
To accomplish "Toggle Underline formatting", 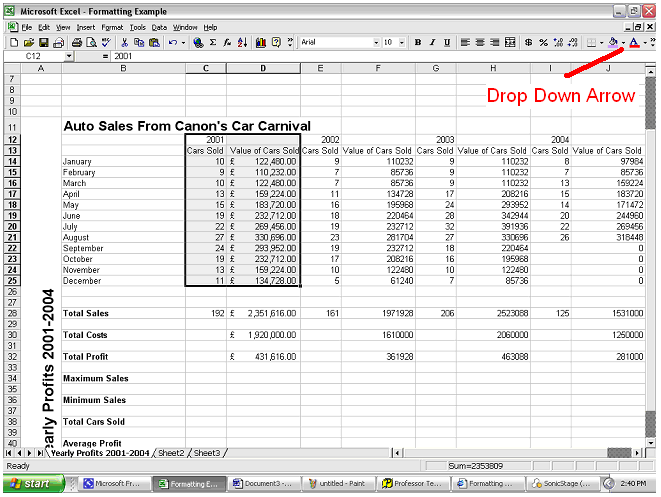I will (x=447, y=43).
